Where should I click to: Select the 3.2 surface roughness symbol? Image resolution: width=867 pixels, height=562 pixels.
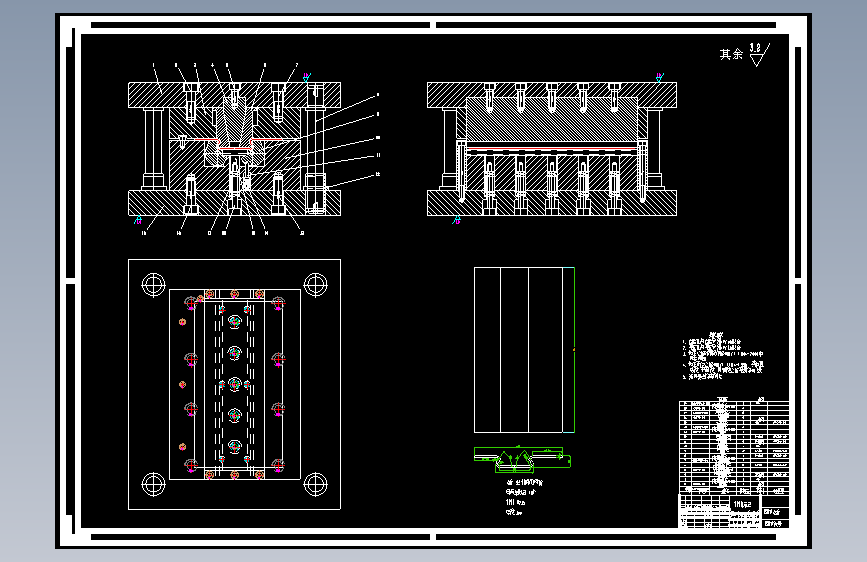(x=759, y=55)
